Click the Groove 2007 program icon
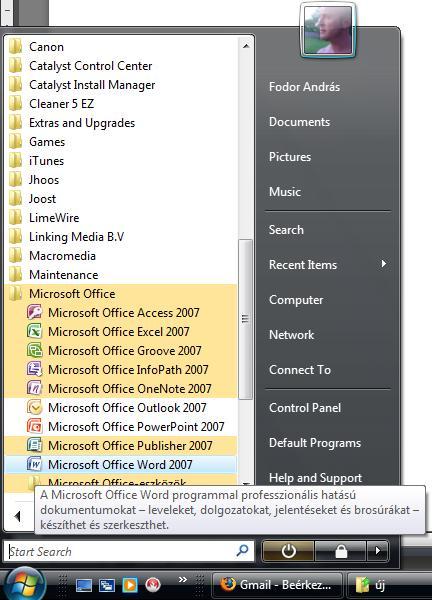 [34, 351]
